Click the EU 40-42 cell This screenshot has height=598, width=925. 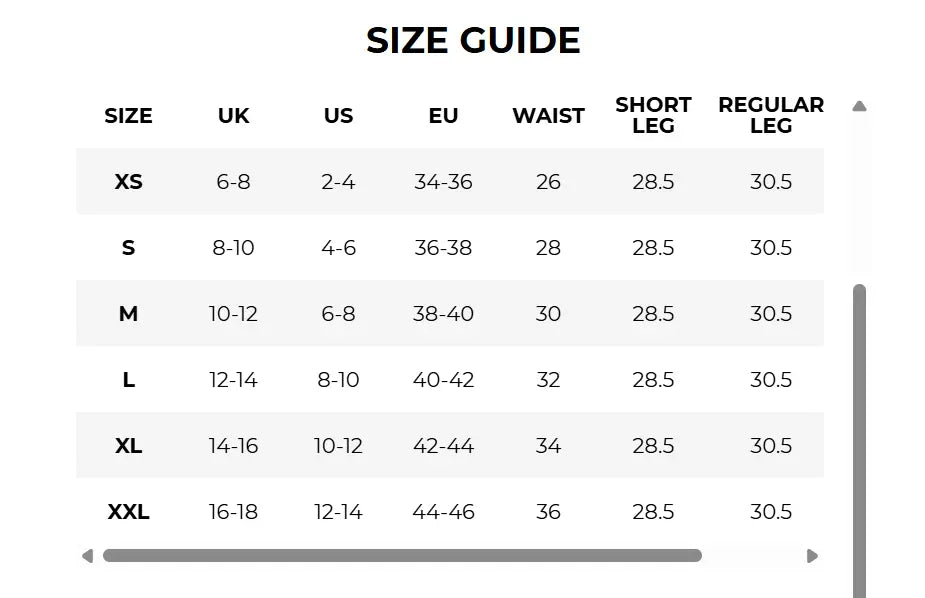(443, 380)
